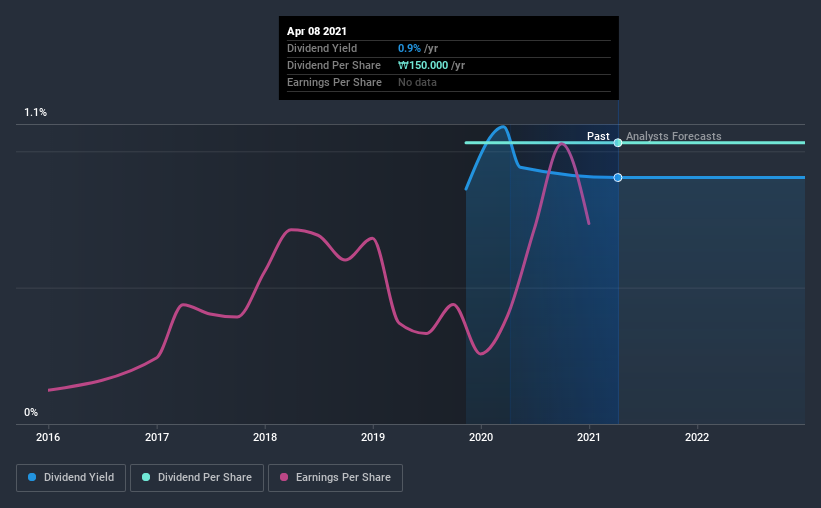Click the Past label on chart
Image resolution: width=821 pixels, height=508 pixels.
[x=598, y=136]
